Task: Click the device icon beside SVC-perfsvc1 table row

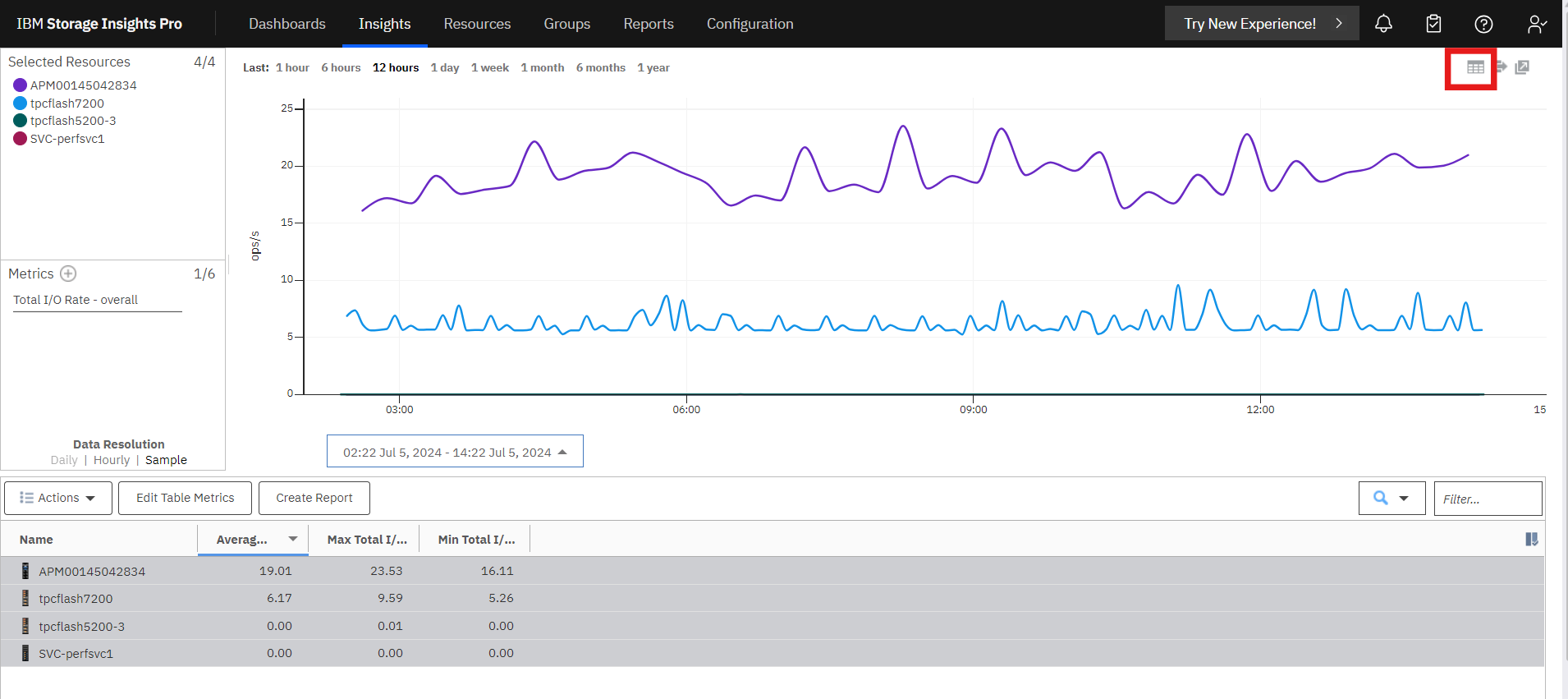Action: [25, 653]
